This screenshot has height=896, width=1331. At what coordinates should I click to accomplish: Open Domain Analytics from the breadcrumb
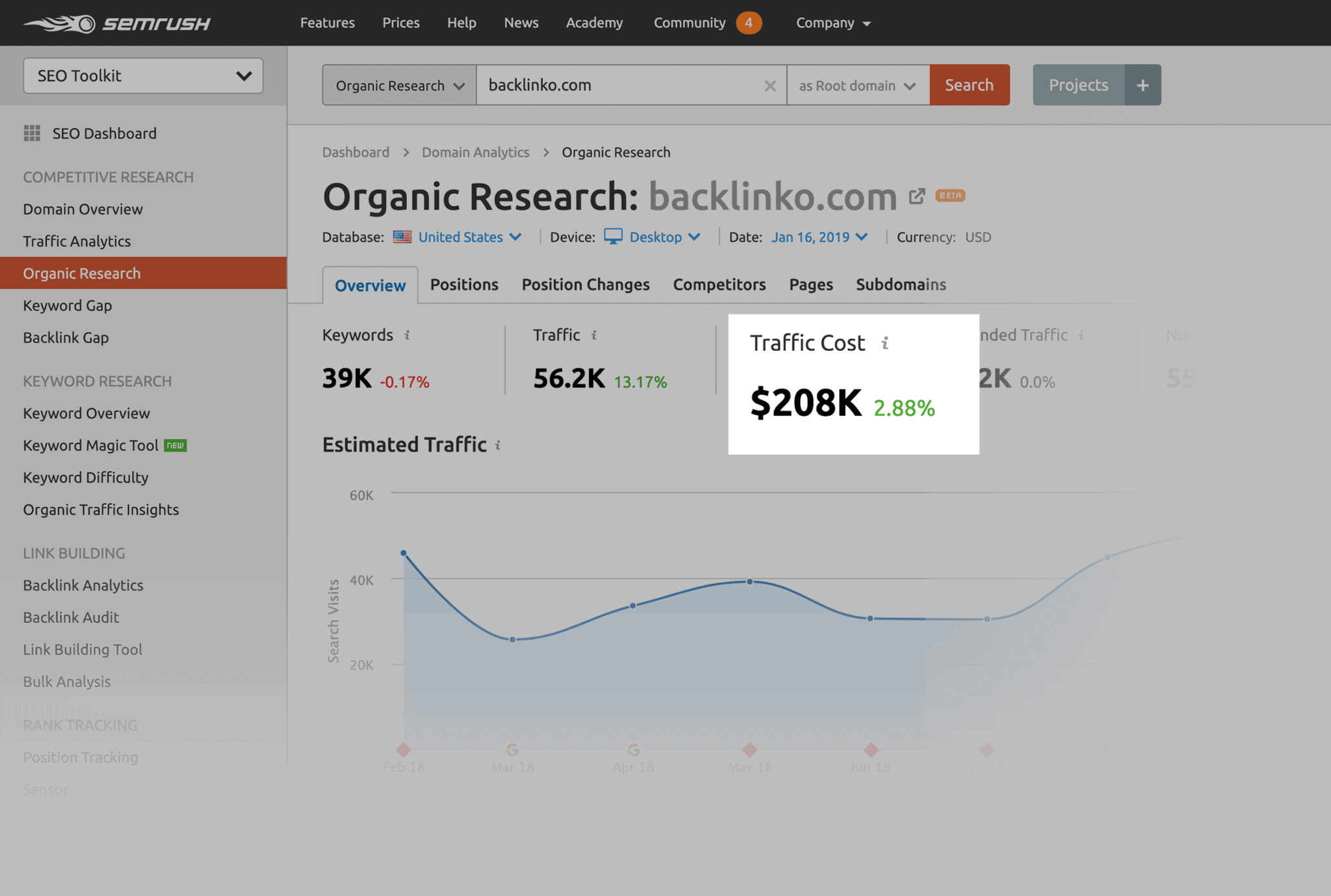click(475, 152)
